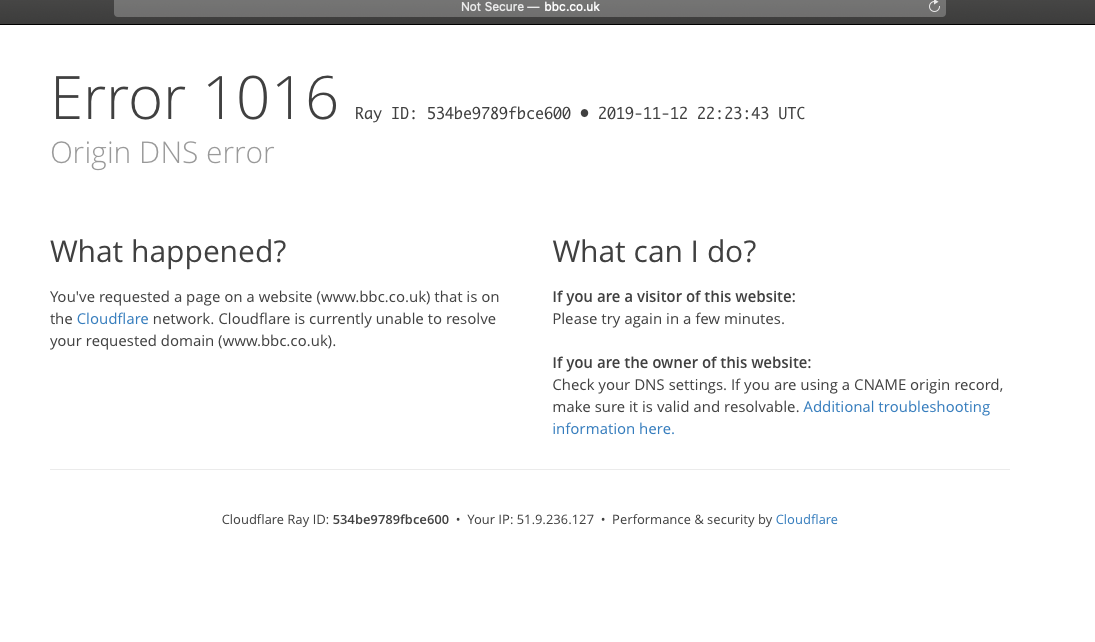The width and height of the screenshot is (1095, 642).
Task: Click the footer Cloudflare Ray ID value
Action: [390, 519]
